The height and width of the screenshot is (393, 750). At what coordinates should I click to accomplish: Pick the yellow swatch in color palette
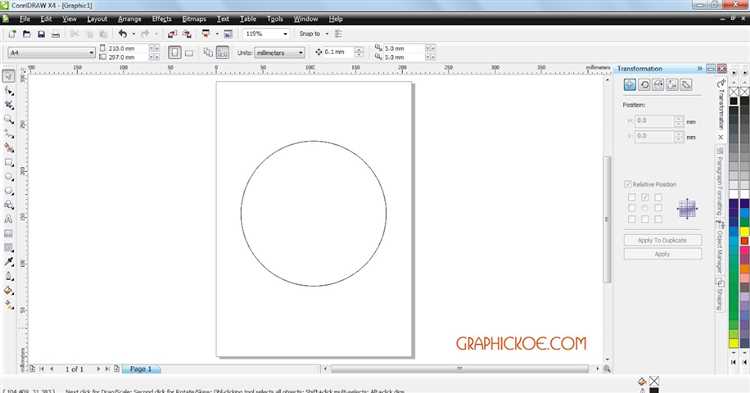(x=744, y=232)
